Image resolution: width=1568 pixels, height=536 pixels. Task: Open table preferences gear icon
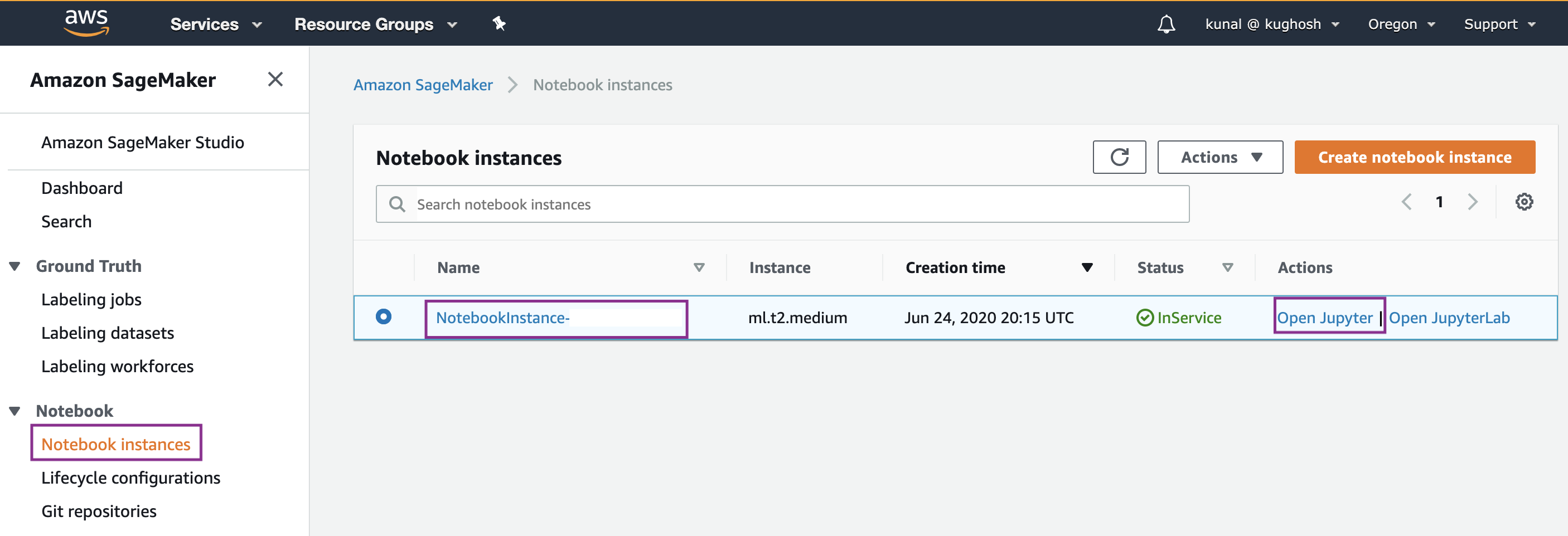pos(1523,201)
